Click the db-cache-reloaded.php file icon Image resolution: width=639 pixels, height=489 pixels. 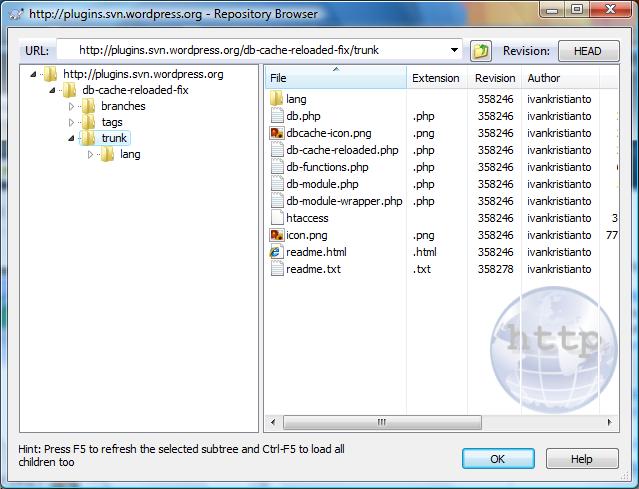[277, 150]
